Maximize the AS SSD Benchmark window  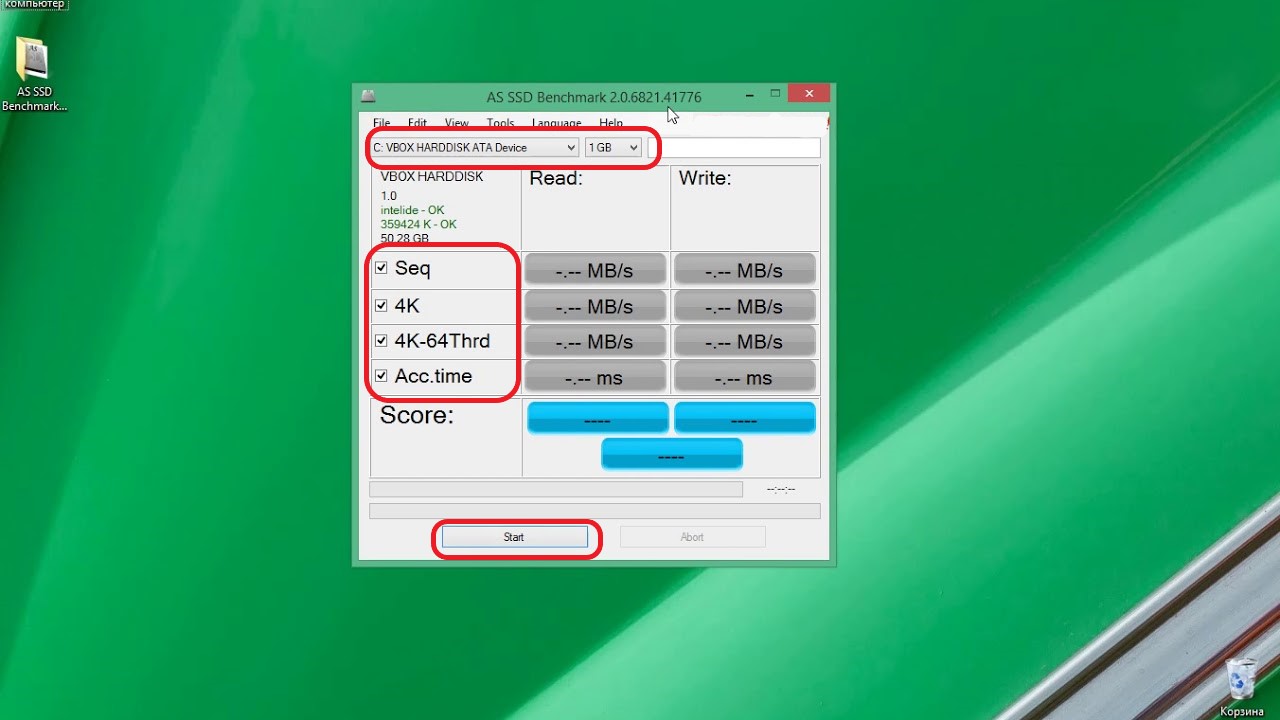775,94
